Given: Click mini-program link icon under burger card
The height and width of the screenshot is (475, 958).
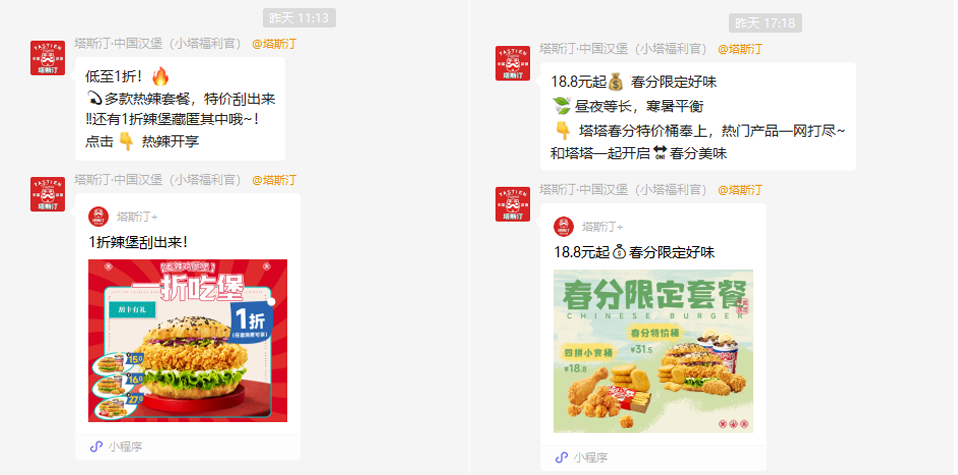Looking at the screenshot, I should pyautogui.click(x=96, y=447).
